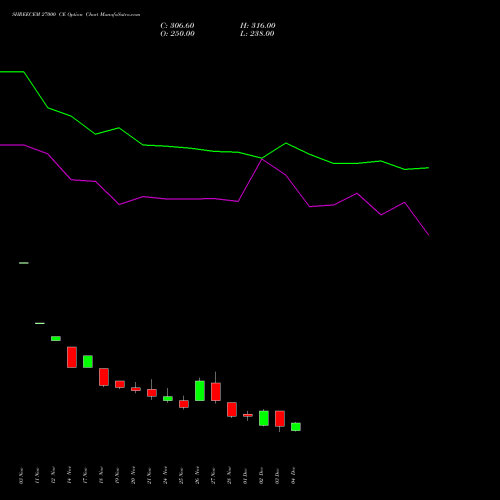Screen dimensions: 500x500
Task: Click the 17 Nov date label
Action: coord(85,476)
